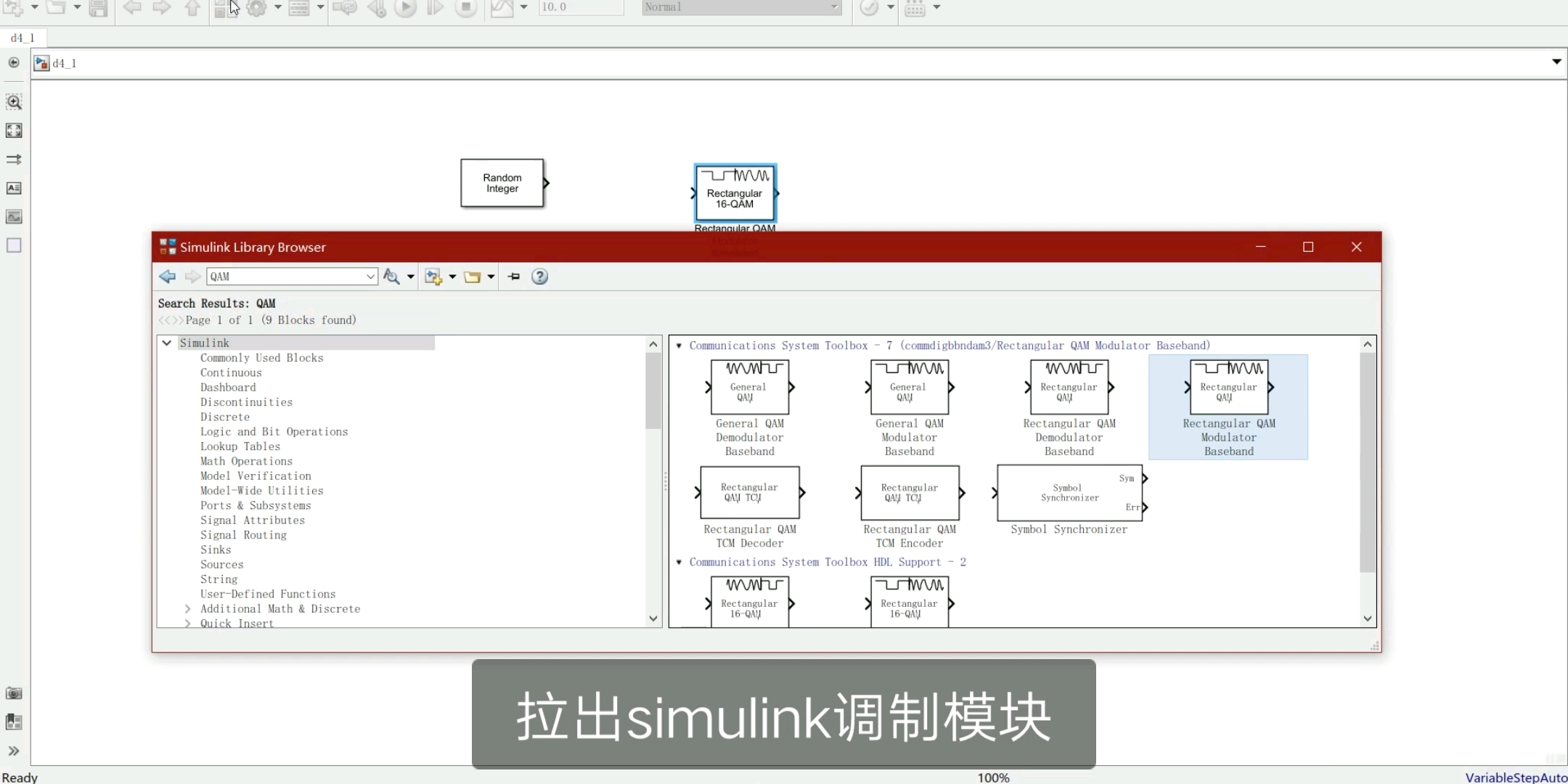Image resolution: width=1568 pixels, height=784 pixels.
Task: Click the Back navigation arrow in main toolbar
Action: click(x=132, y=7)
